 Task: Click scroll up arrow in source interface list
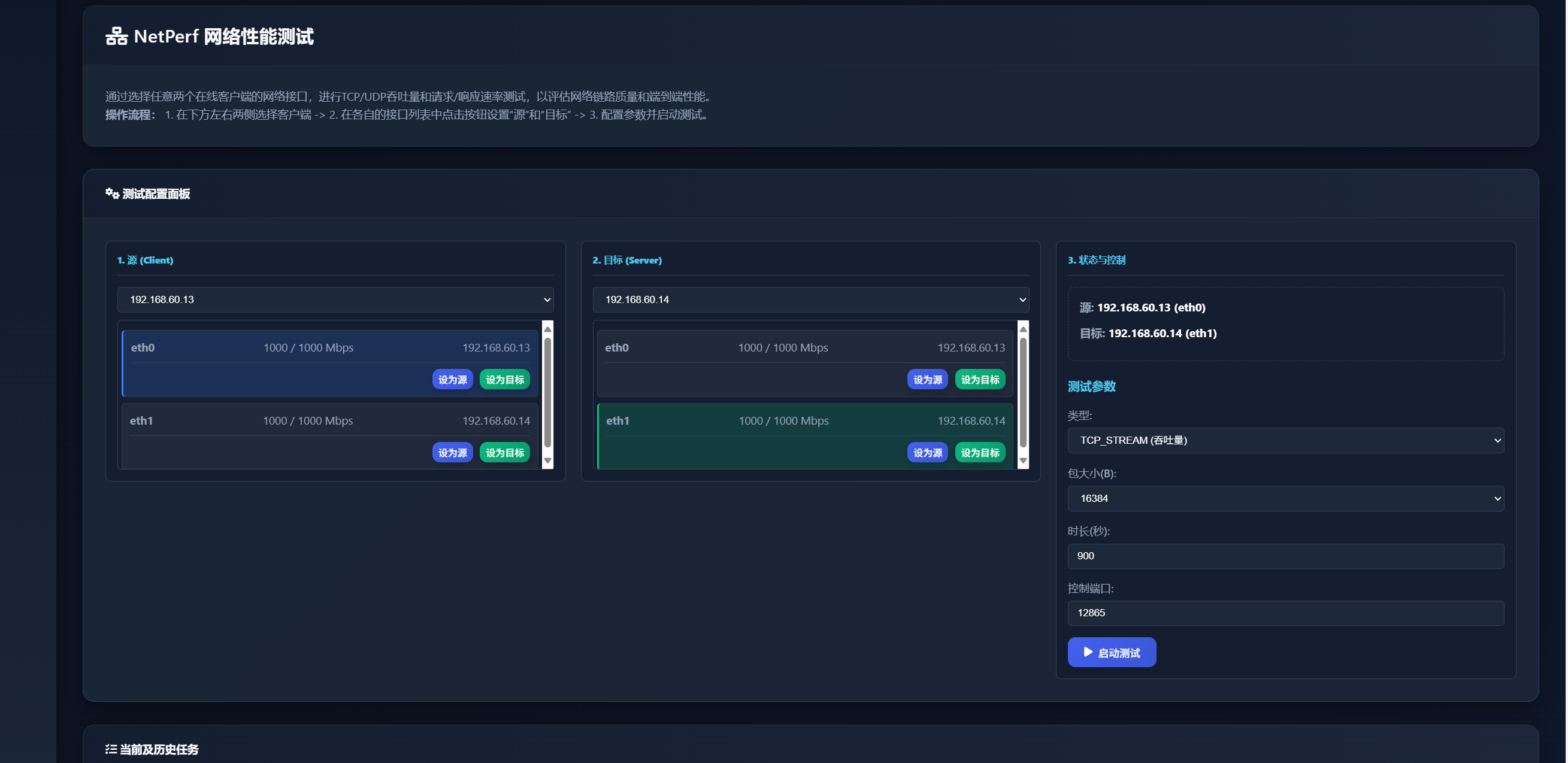[x=547, y=329]
